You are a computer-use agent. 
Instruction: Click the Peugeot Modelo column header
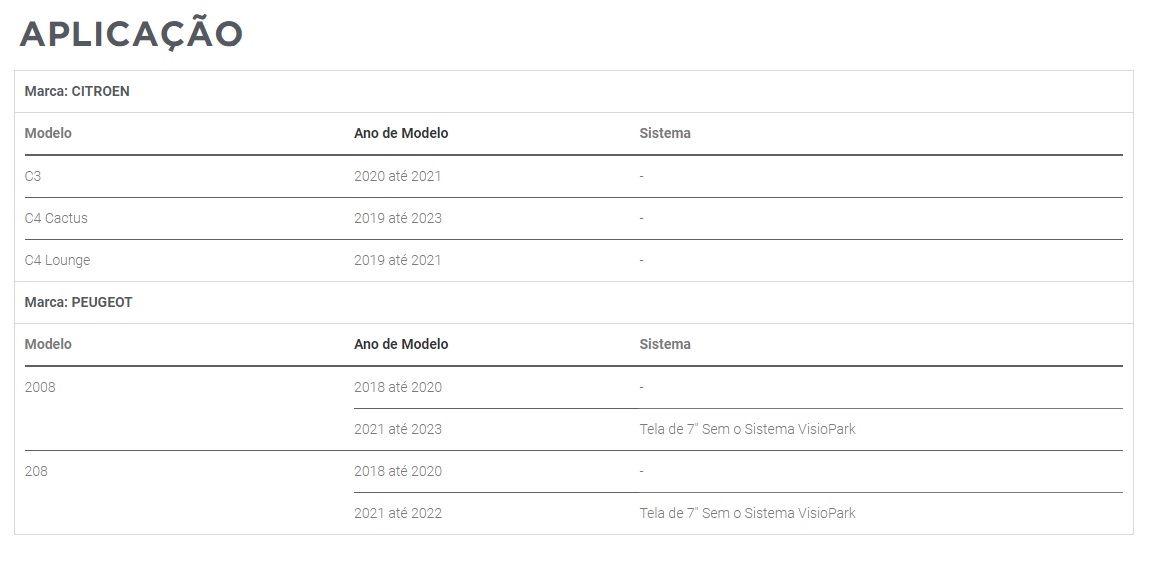pos(48,344)
